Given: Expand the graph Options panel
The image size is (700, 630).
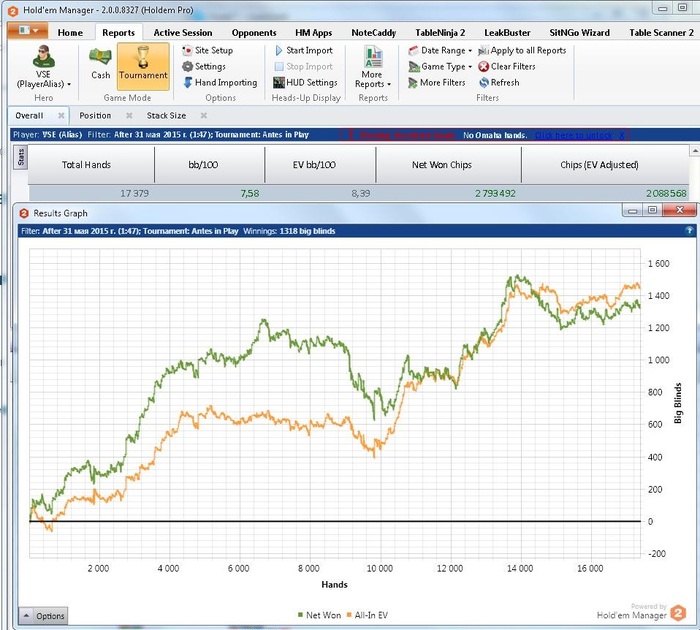Looking at the screenshot, I should coord(43,616).
